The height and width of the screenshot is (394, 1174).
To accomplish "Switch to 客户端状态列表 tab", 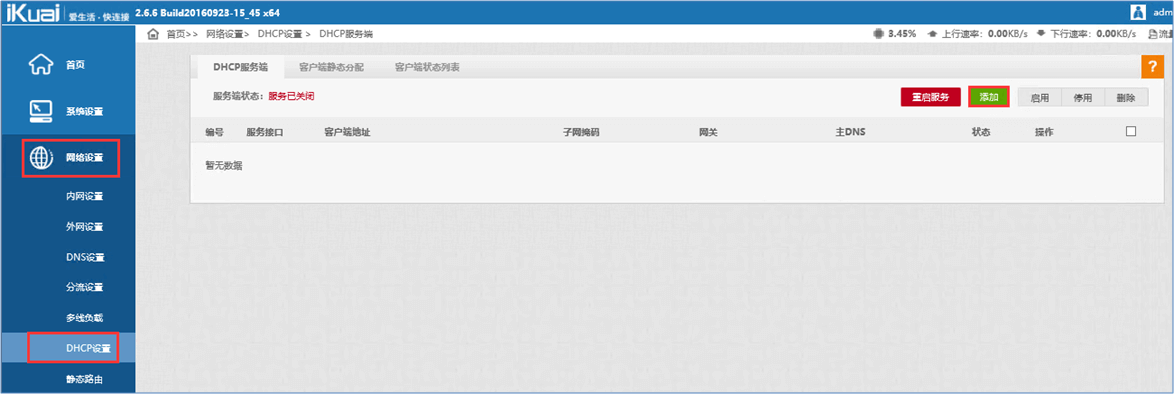I will (x=427, y=67).
